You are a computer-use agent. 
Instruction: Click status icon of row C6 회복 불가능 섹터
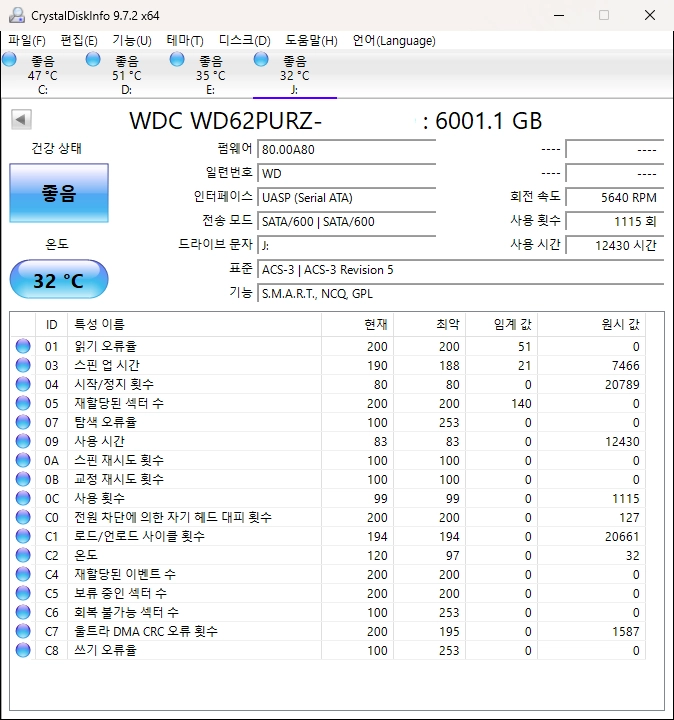click(23, 612)
